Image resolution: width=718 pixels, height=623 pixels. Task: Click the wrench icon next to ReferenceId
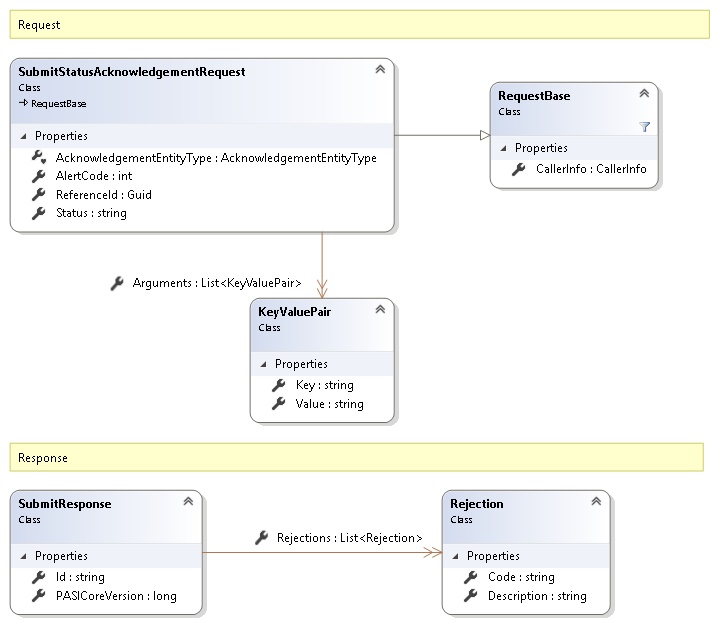(38, 194)
